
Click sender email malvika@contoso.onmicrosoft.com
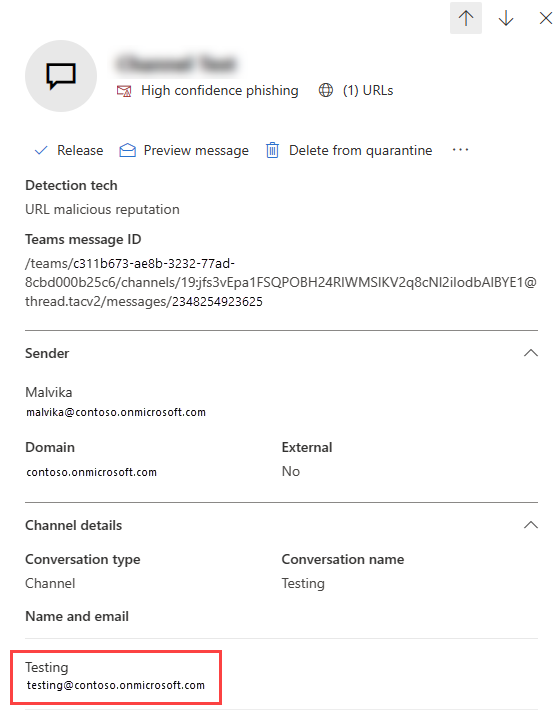point(115,412)
